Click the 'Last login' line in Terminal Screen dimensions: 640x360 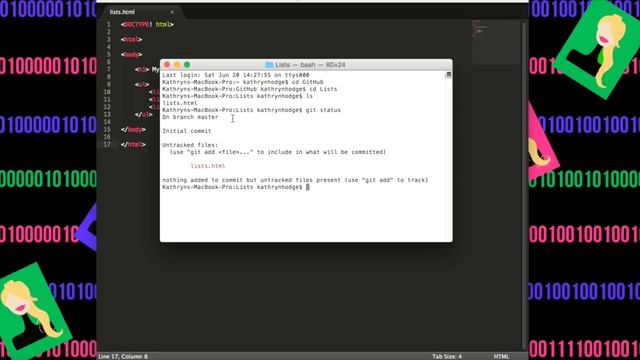click(236, 75)
